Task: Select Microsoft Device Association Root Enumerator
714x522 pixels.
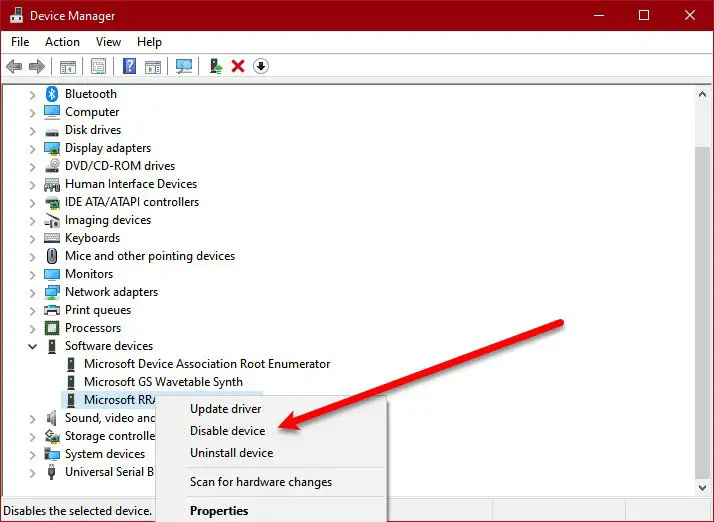Action: click(207, 364)
